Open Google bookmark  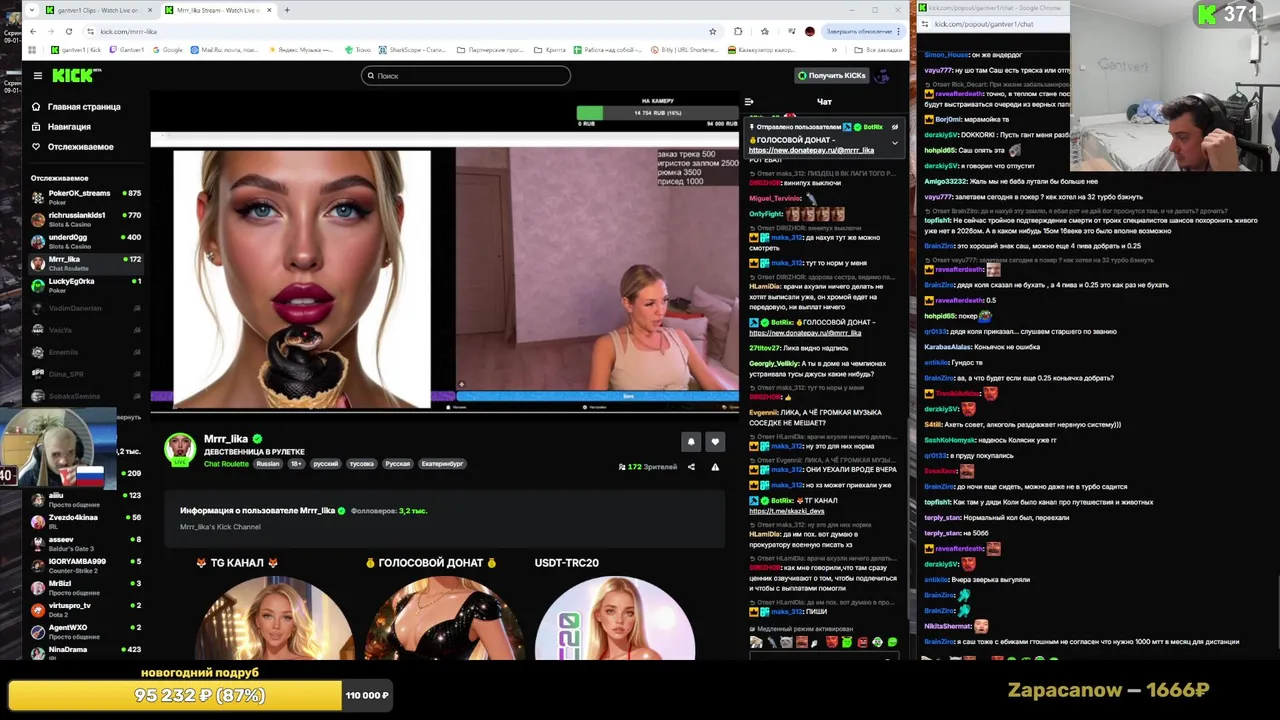tap(169, 49)
